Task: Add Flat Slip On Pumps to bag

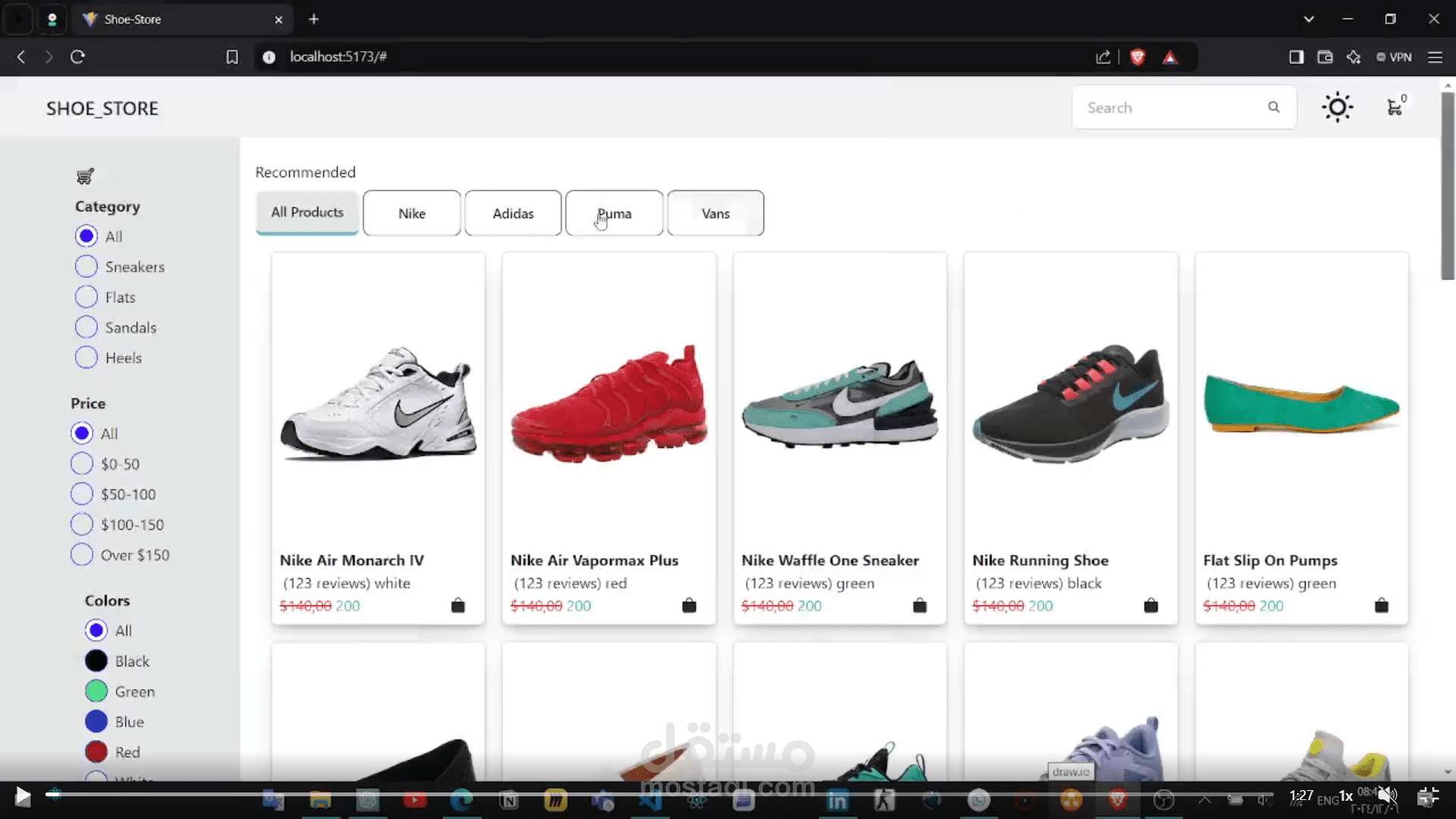Action: [x=1381, y=605]
